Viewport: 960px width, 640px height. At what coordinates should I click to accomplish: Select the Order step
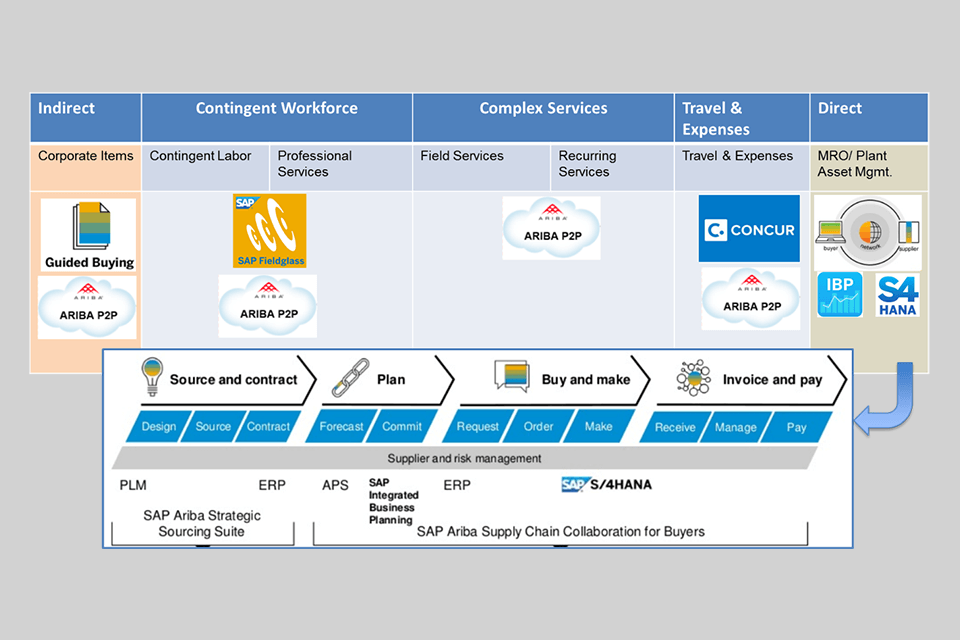(538, 426)
